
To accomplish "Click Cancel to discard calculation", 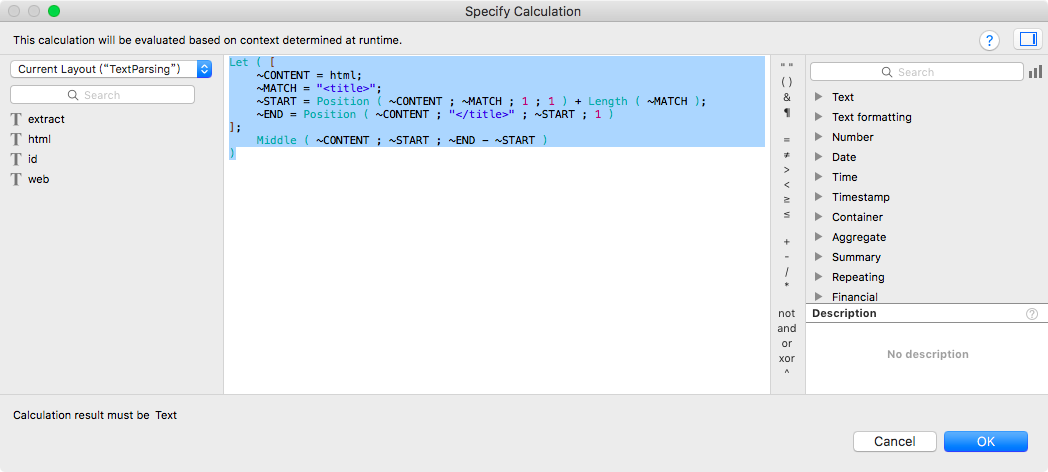I will point(894,441).
